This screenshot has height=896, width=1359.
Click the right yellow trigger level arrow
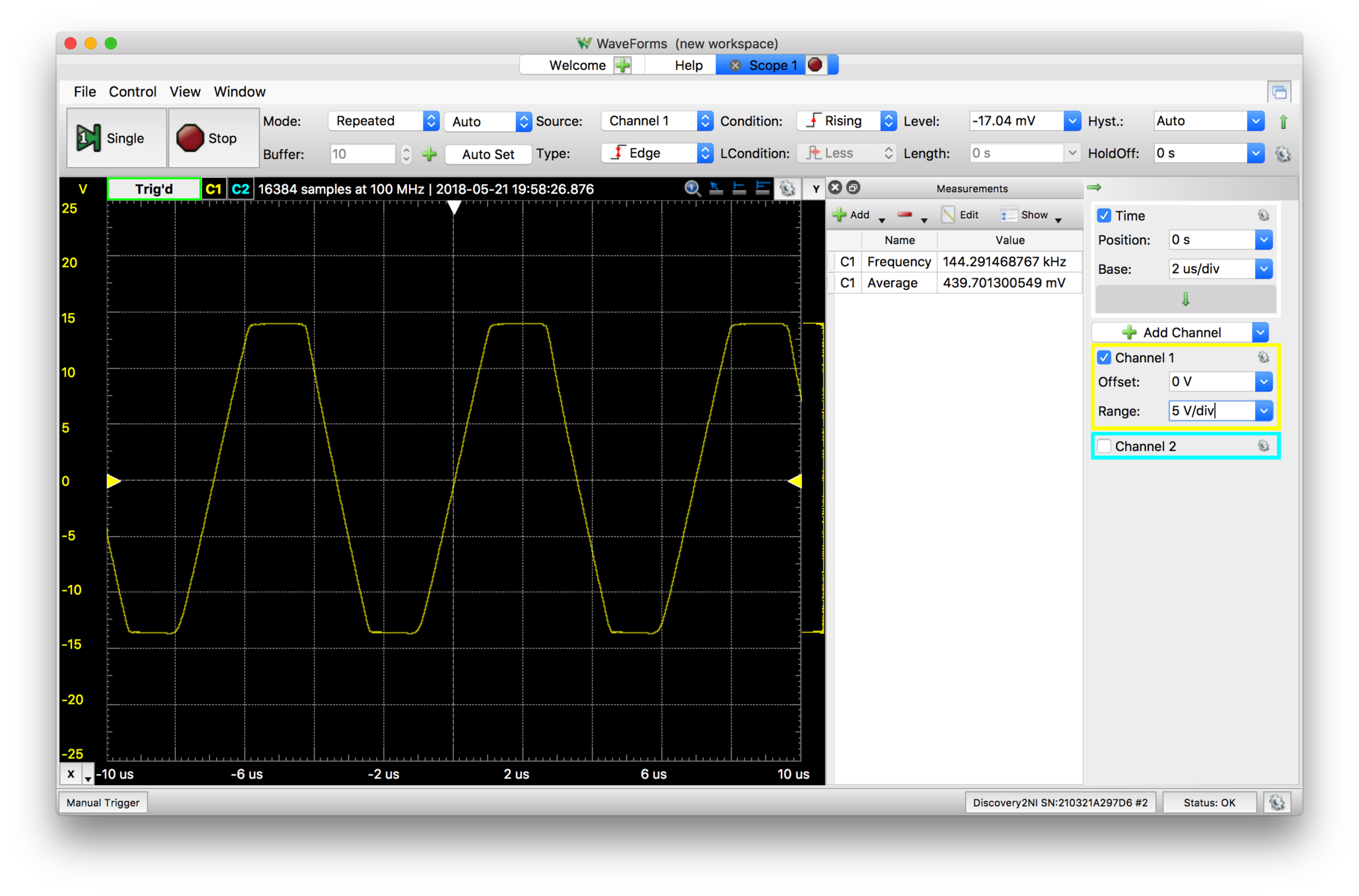point(794,481)
